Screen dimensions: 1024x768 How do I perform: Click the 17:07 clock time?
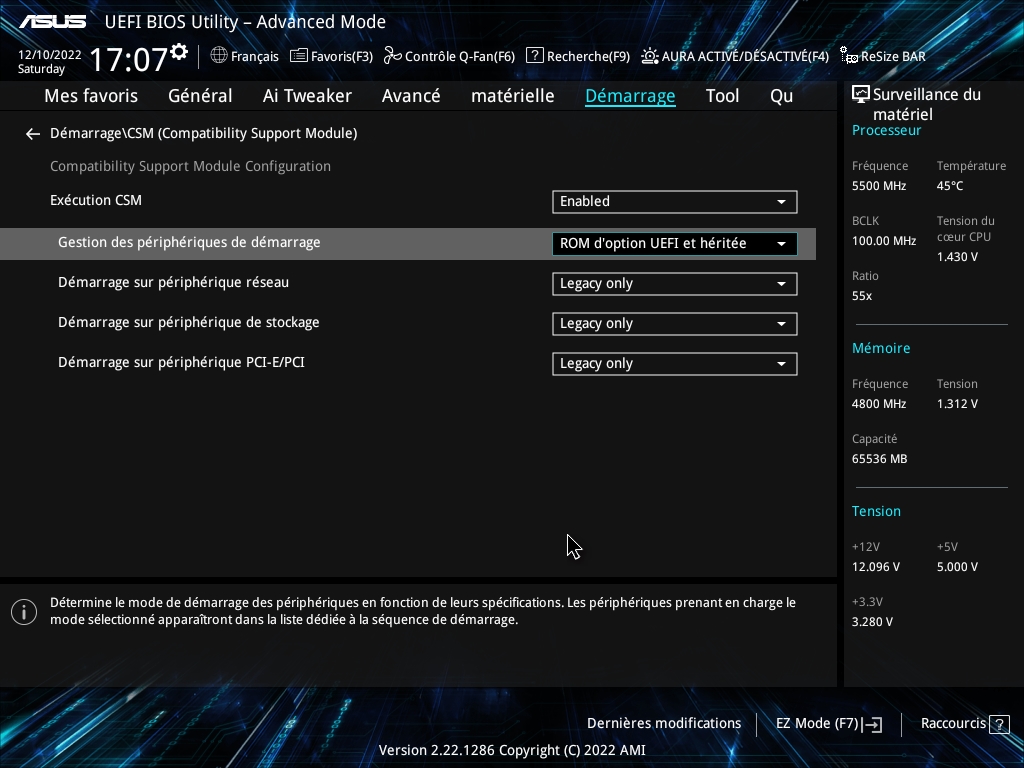coord(128,59)
